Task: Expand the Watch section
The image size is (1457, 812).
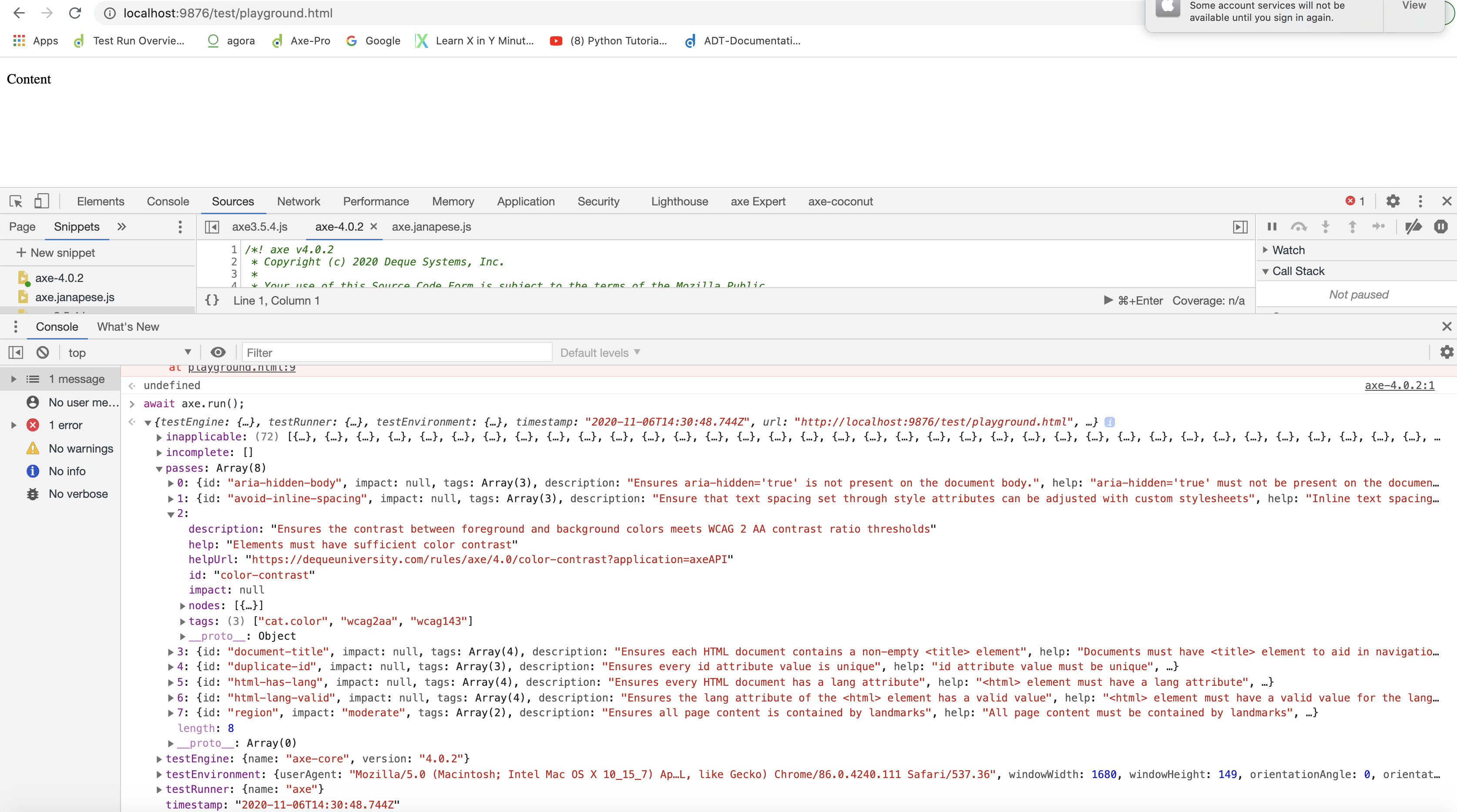Action: (x=1289, y=249)
